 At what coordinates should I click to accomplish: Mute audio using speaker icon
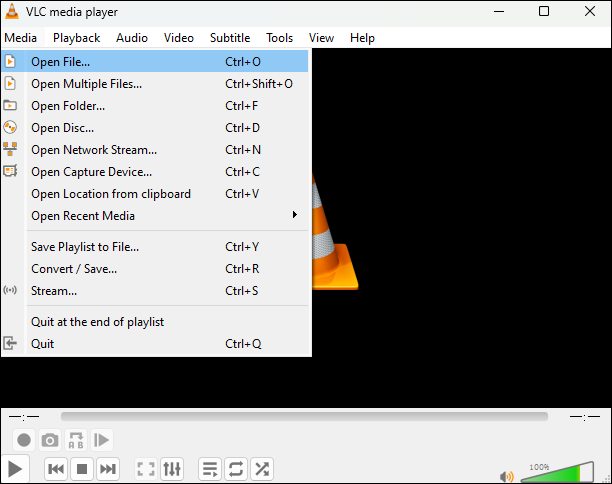click(507, 477)
